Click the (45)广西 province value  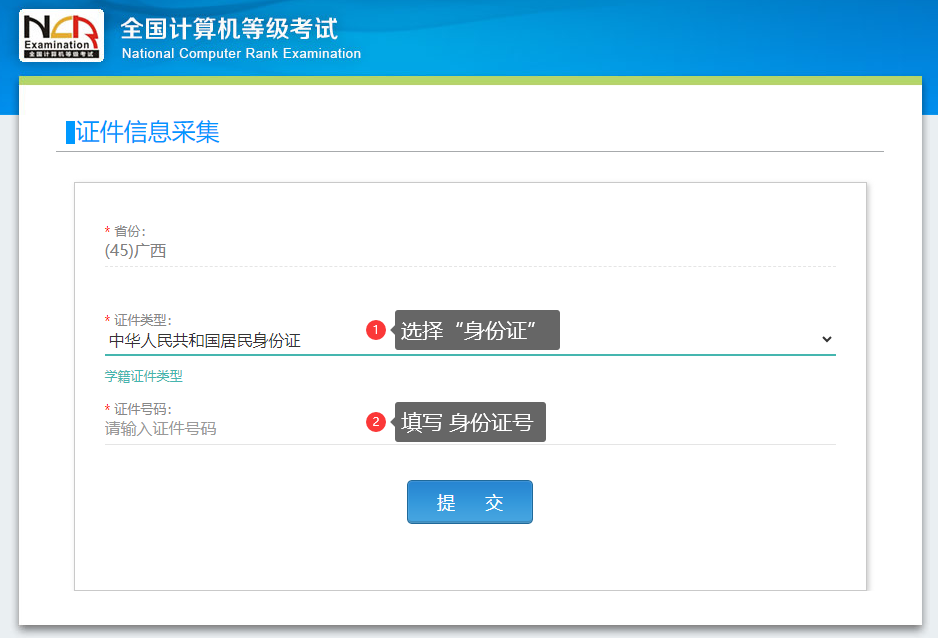pyautogui.click(x=135, y=251)
